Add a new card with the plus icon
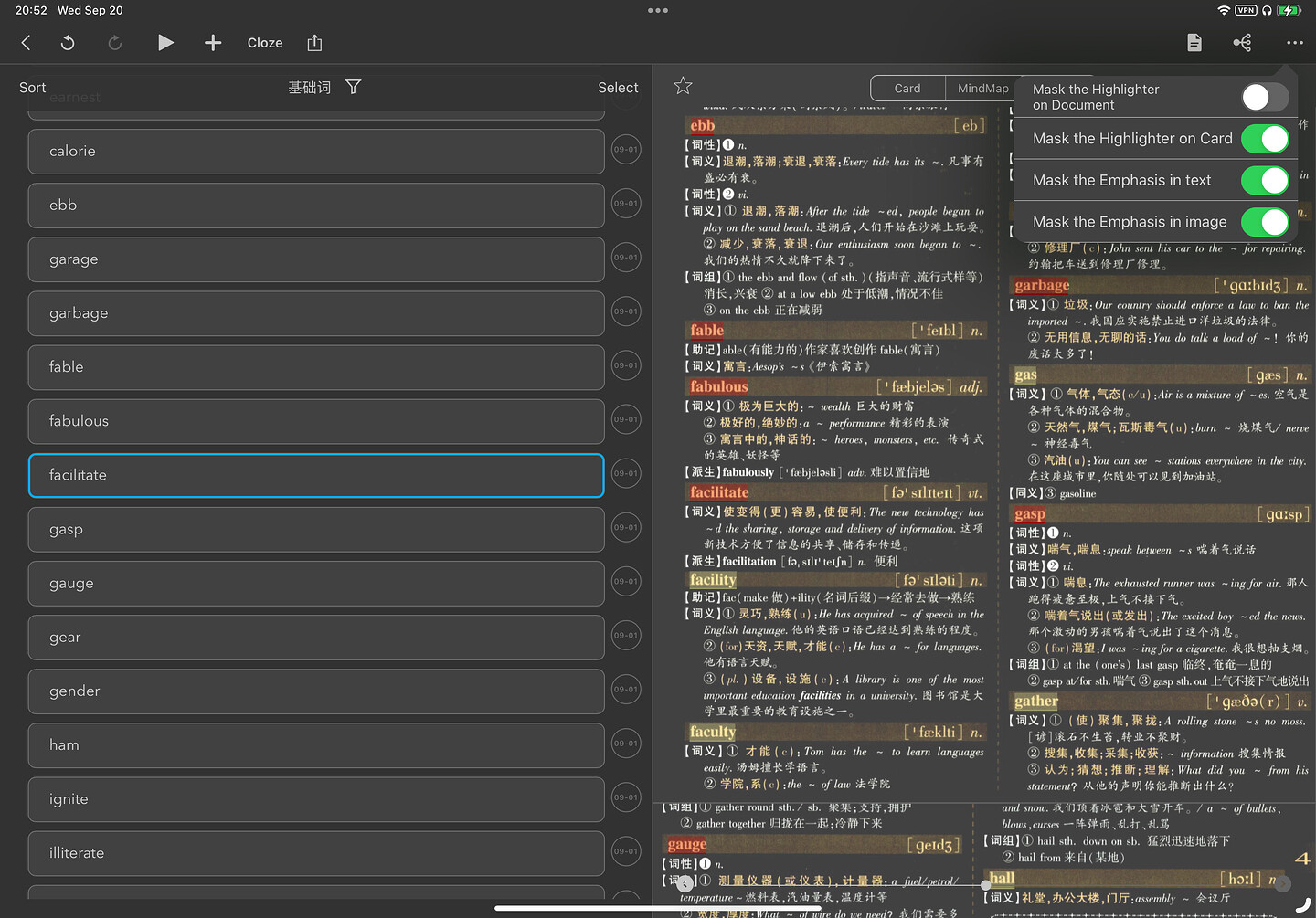This screenshot has width=1316, height=918. (x=213, y=43)
